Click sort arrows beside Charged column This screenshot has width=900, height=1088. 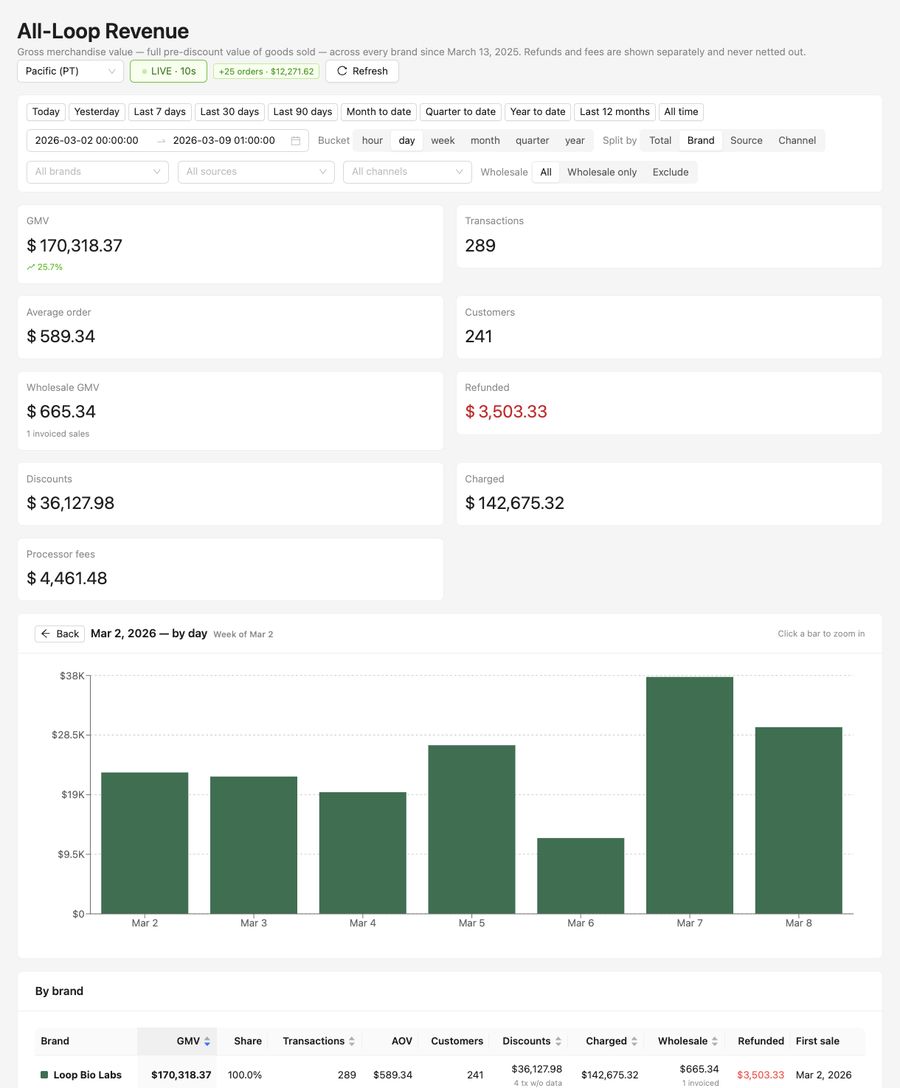(634, 1042)
